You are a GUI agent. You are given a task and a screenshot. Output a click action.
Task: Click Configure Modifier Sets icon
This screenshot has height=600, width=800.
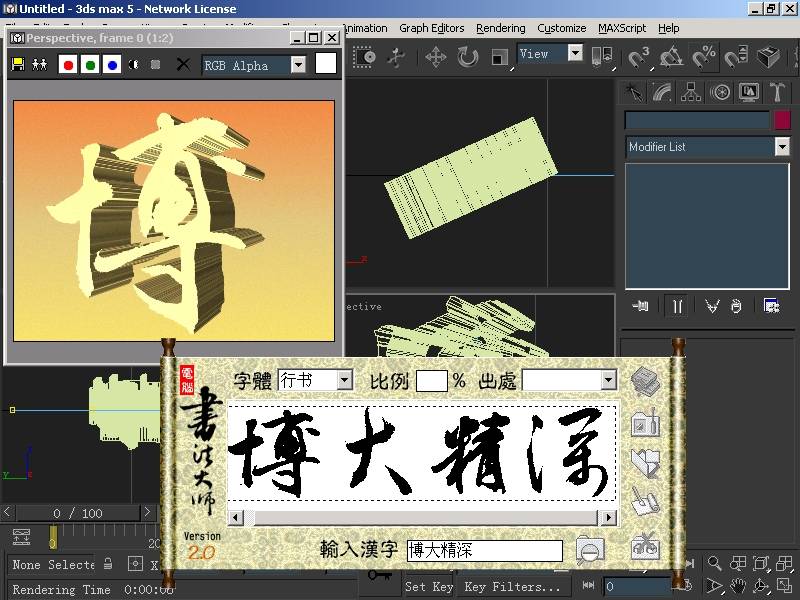771,306
